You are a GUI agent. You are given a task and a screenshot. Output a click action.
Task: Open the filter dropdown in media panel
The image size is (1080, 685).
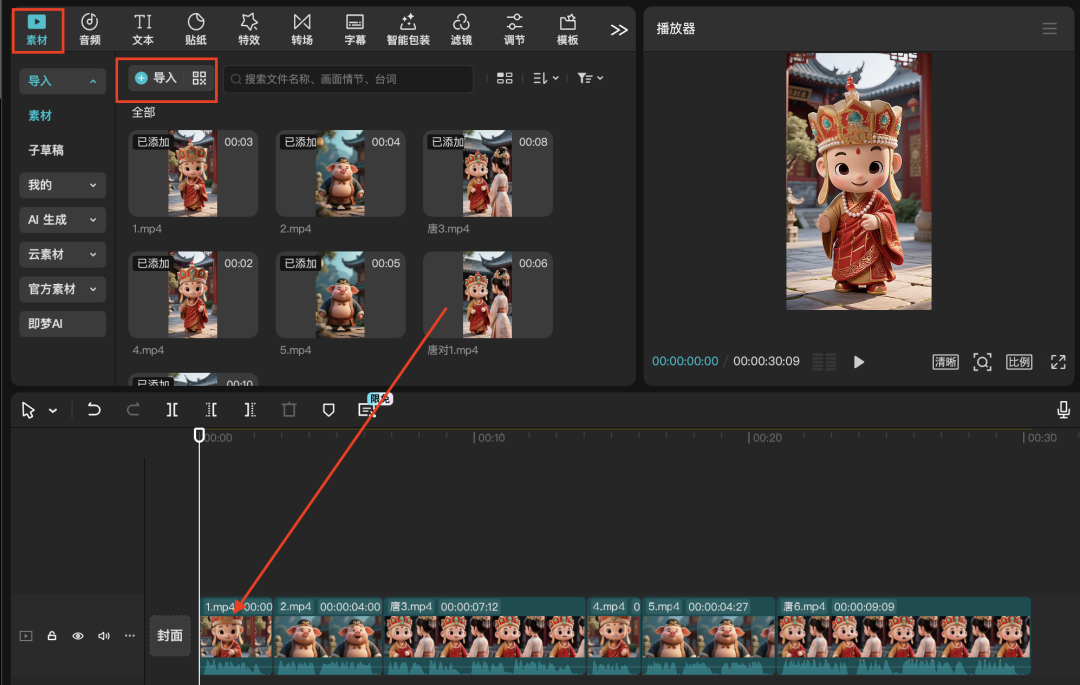[x=590, y=78]
